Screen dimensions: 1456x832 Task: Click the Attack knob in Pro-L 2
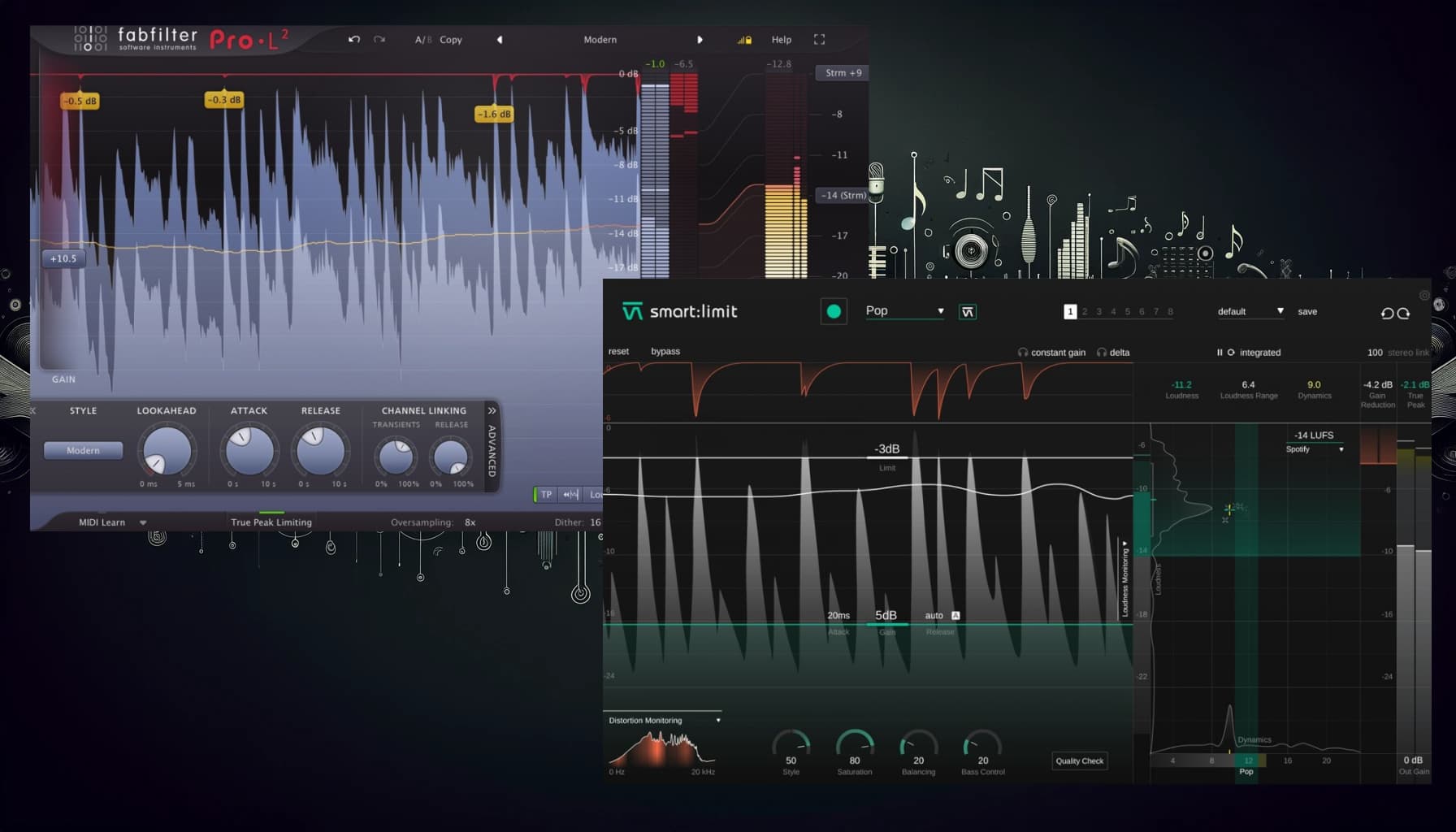coord(249,451)
